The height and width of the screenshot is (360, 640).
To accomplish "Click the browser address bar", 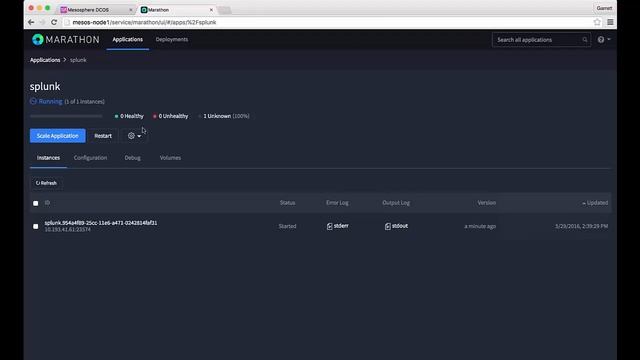I will [329, 22].
